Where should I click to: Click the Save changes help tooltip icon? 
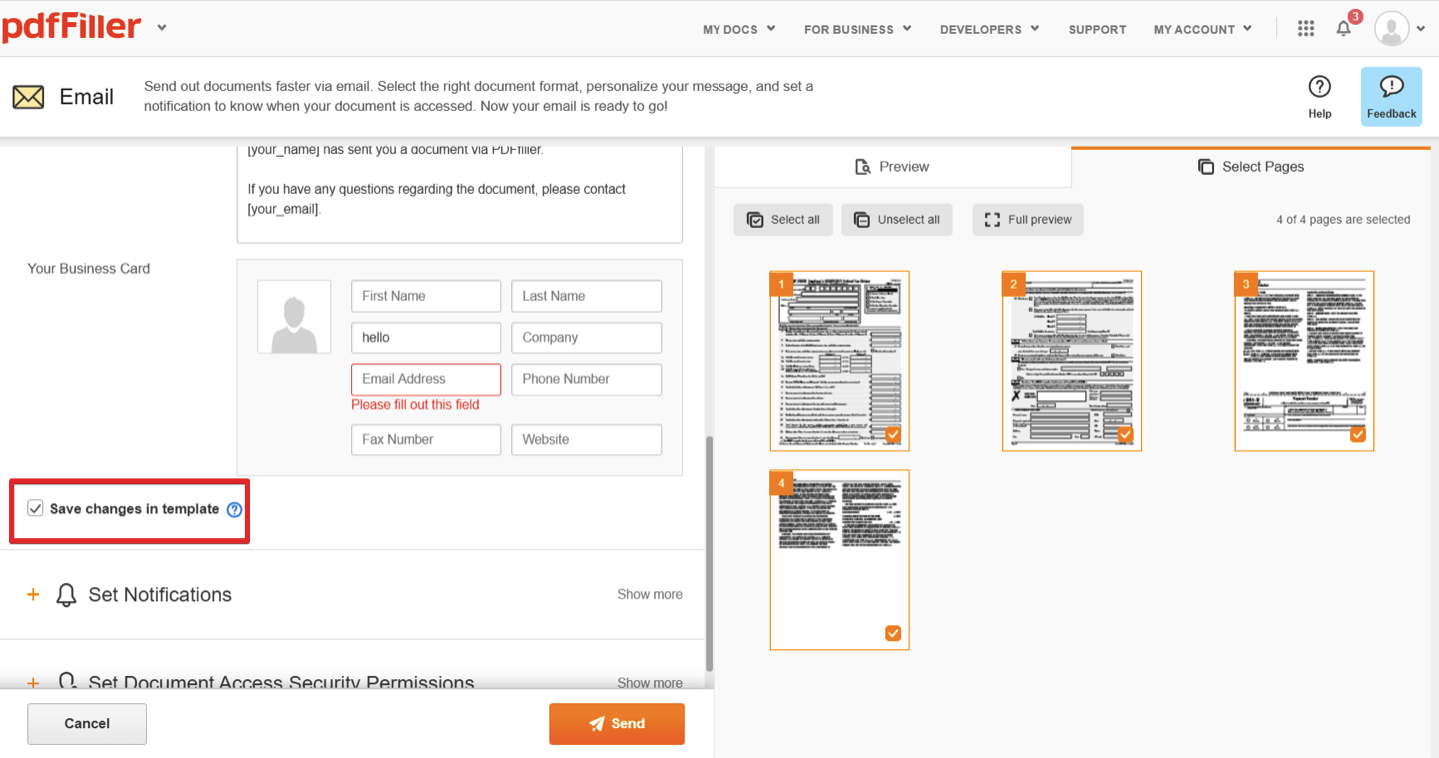pyautogui.click(x=234, y=510)
